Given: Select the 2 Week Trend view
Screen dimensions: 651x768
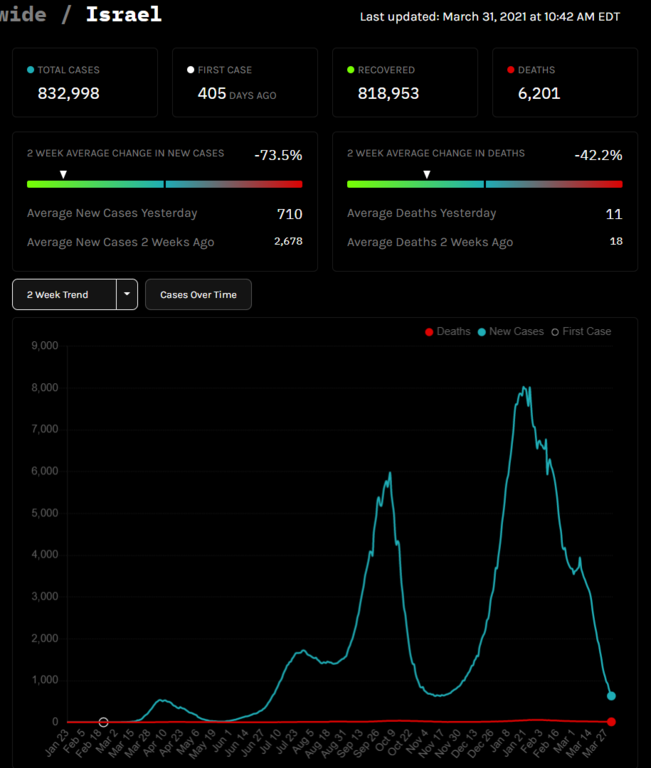Looking at the screenshot, I should click(x=64, y=295).
